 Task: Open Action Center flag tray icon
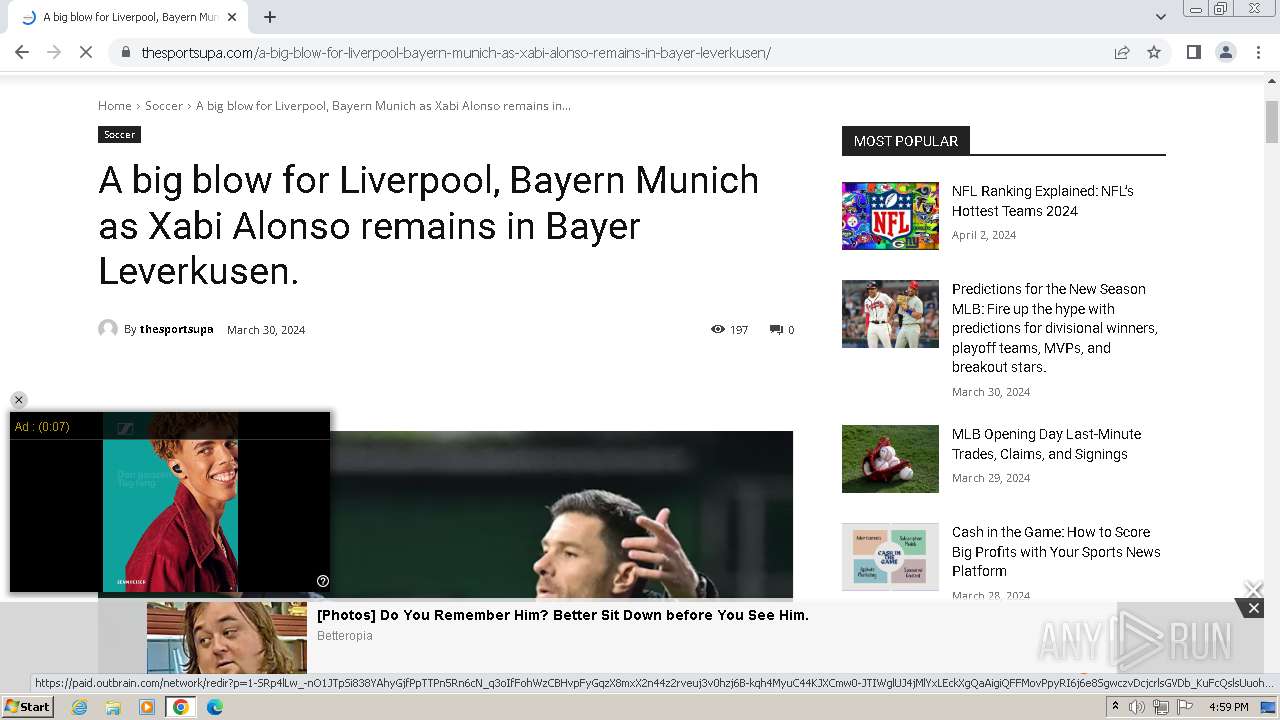point(1185,707)
